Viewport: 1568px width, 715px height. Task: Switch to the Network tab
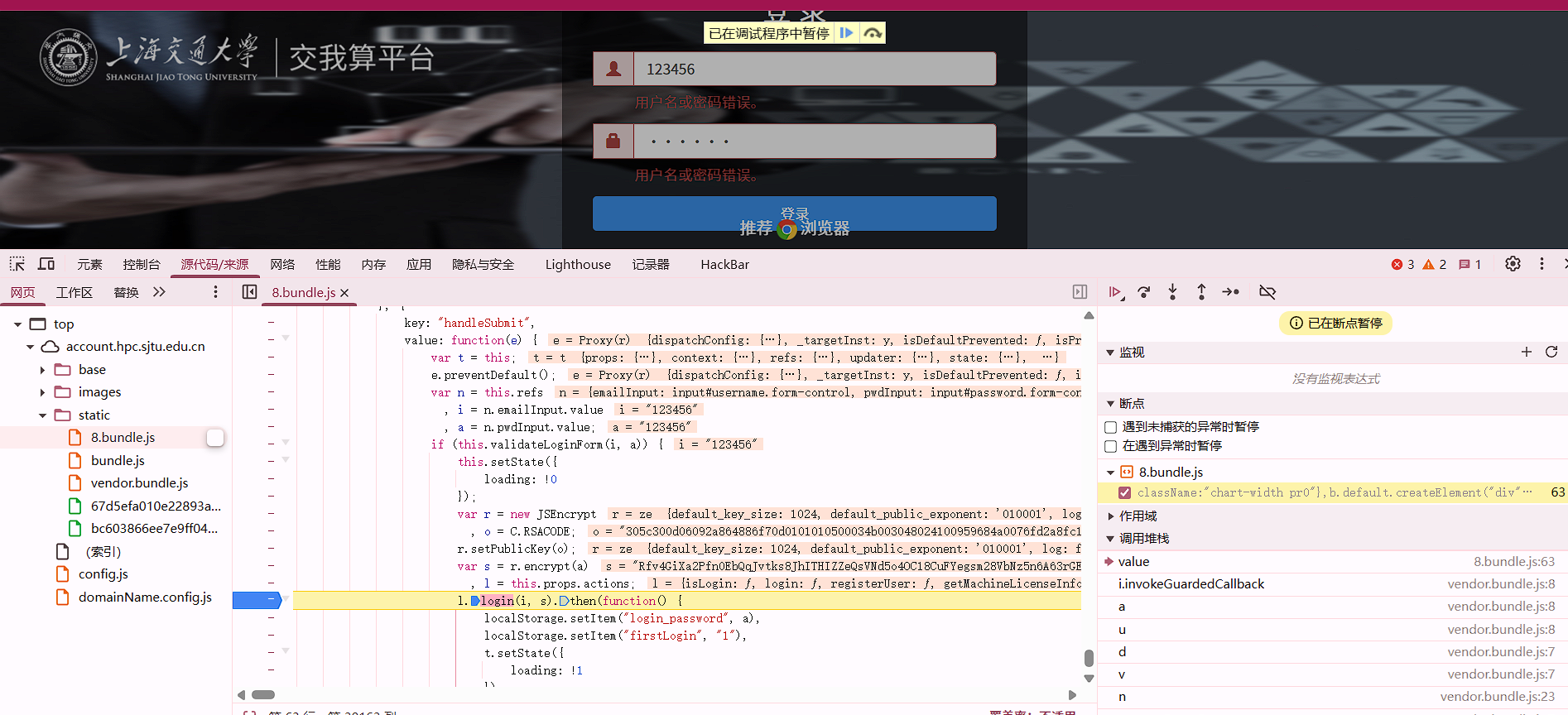282,265
